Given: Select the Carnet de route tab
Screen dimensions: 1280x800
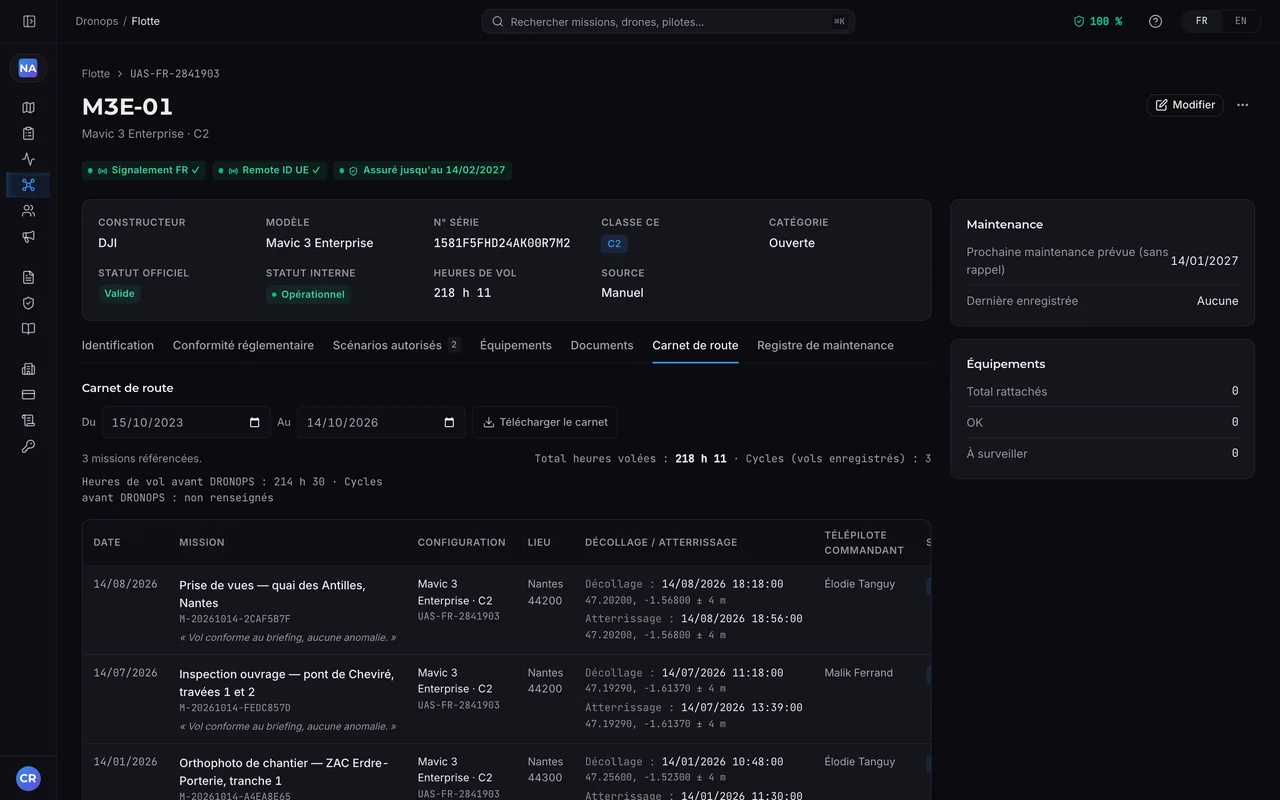Looking at the screenshot, I should tap(695, 345).
